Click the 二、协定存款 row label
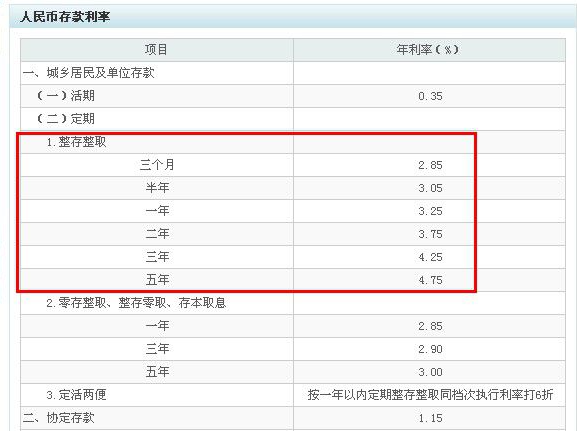Screen dimensions: 577x431 59,418
